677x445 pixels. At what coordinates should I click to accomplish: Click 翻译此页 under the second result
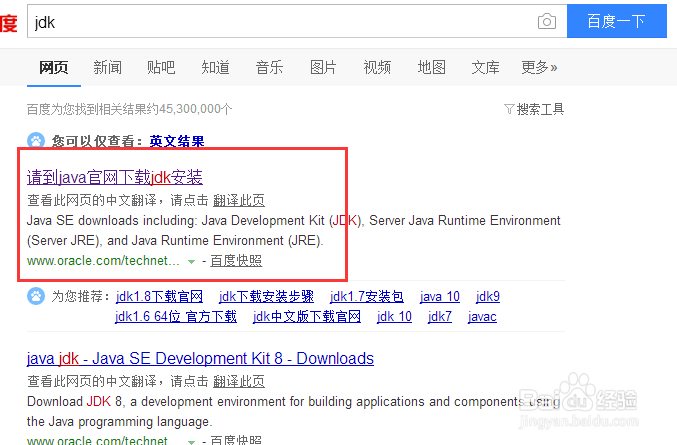[x=239, y=381]
